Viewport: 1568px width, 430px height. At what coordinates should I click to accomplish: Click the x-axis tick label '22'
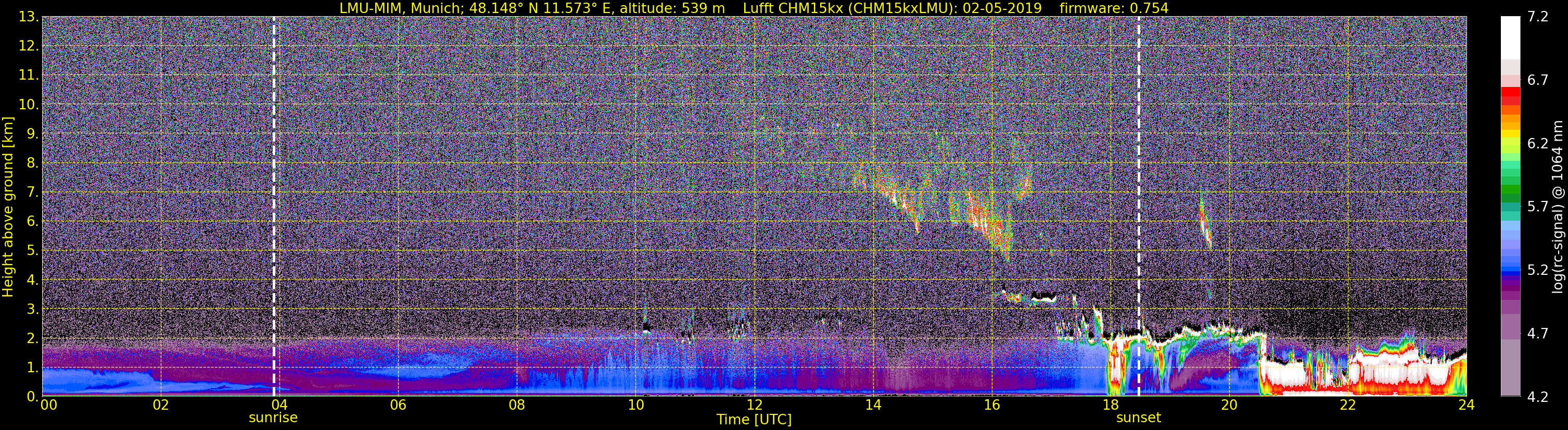pyautogui.click(x=1348, y=406)
